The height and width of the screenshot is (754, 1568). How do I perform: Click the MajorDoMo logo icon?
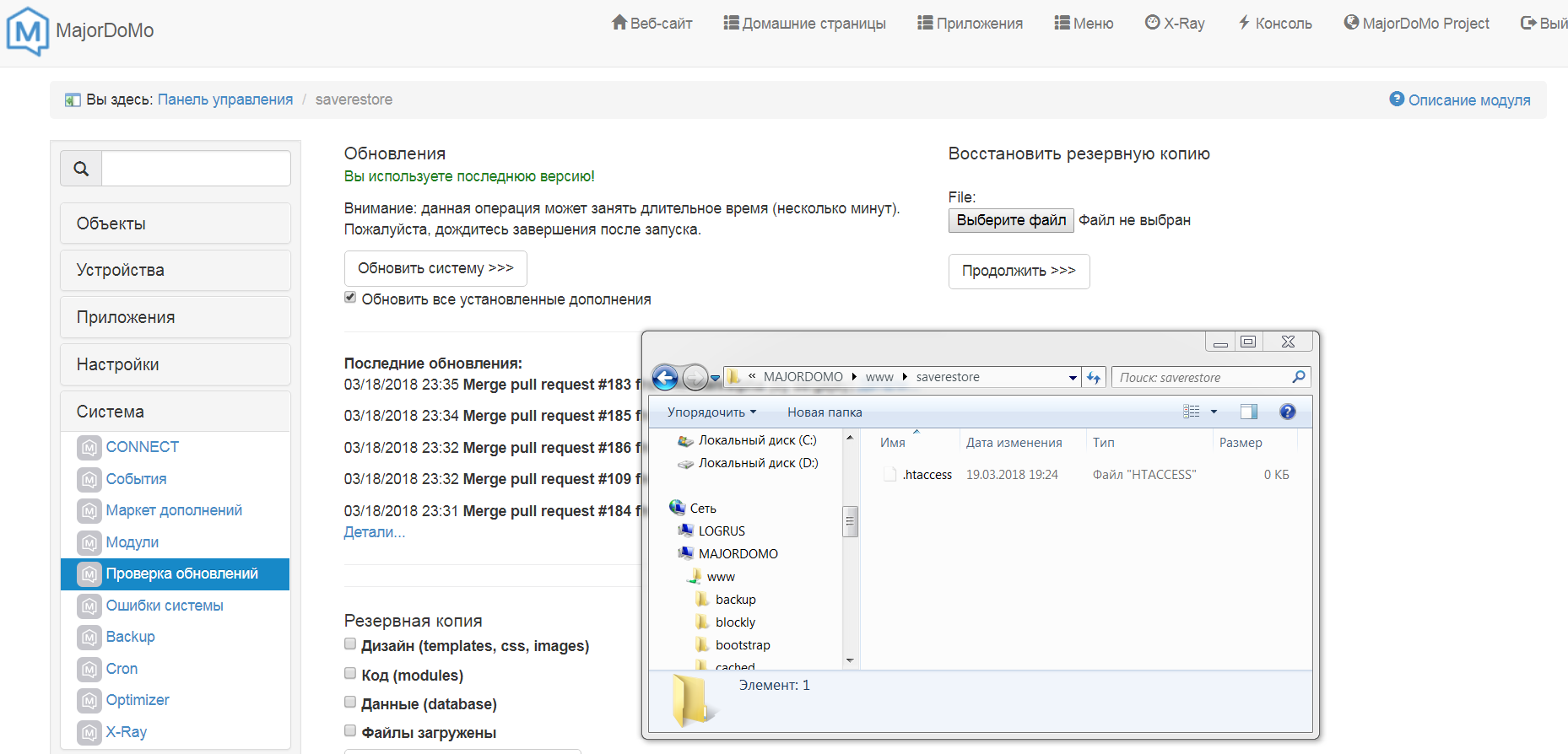27,31
